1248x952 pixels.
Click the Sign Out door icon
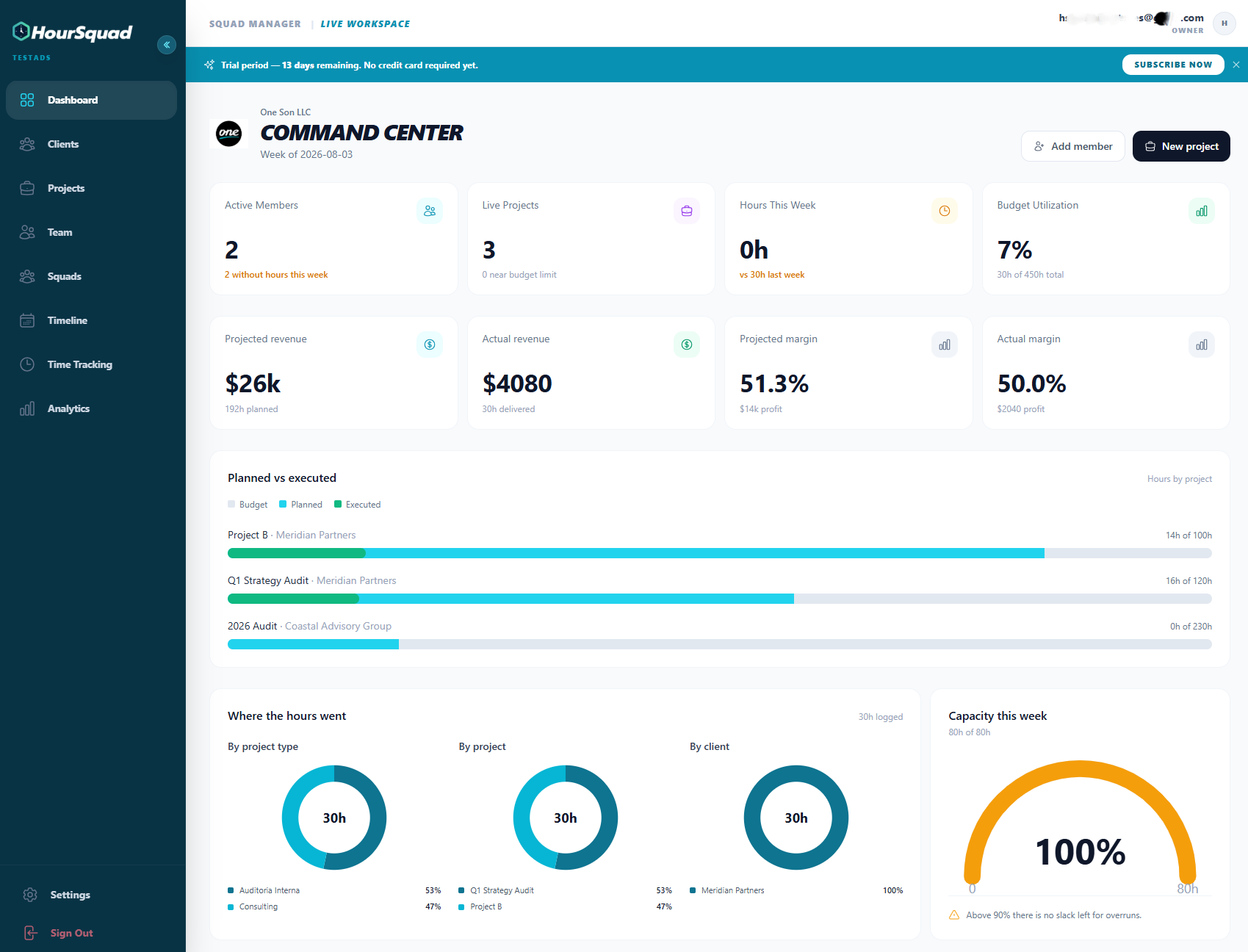30,933
